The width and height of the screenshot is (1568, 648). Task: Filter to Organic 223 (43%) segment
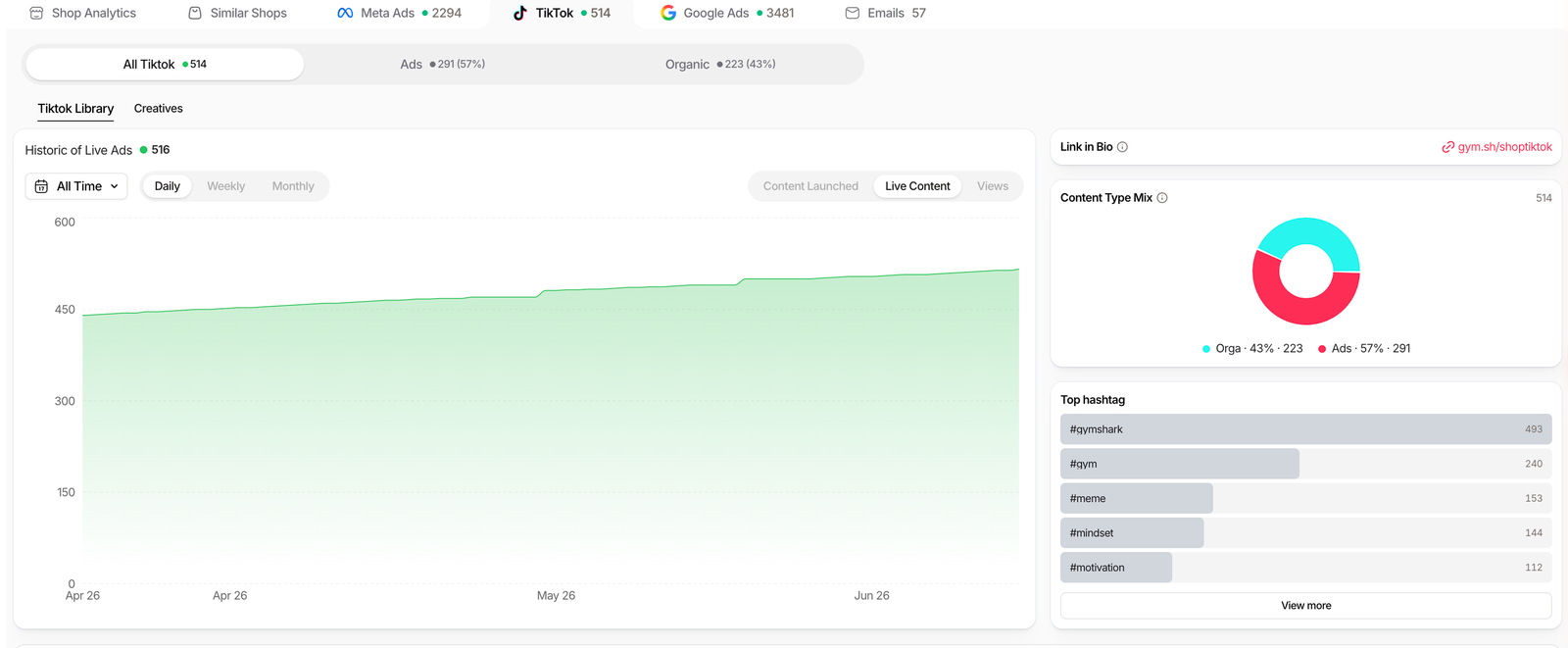720,64
